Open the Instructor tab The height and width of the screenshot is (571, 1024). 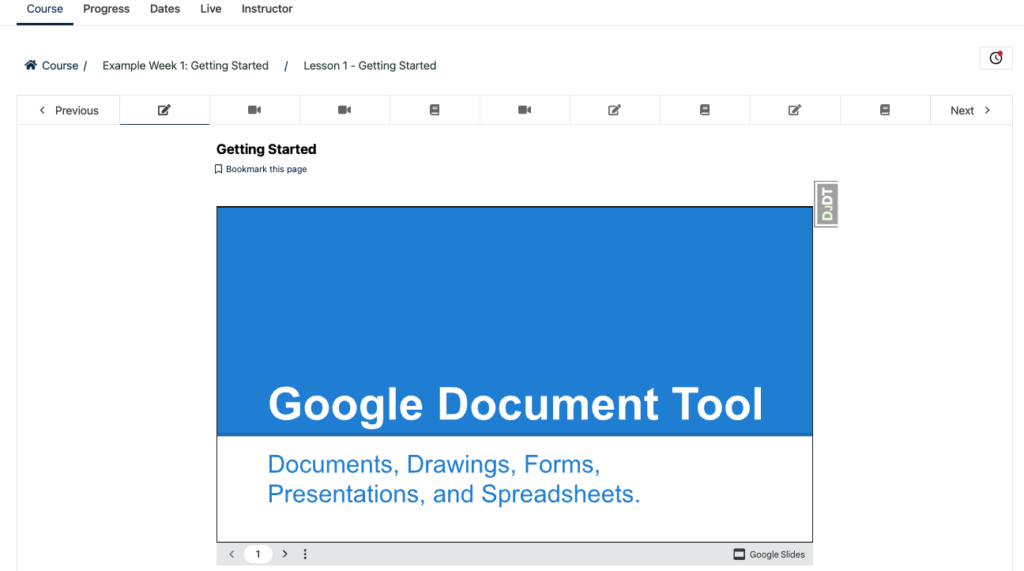[266, 9]
